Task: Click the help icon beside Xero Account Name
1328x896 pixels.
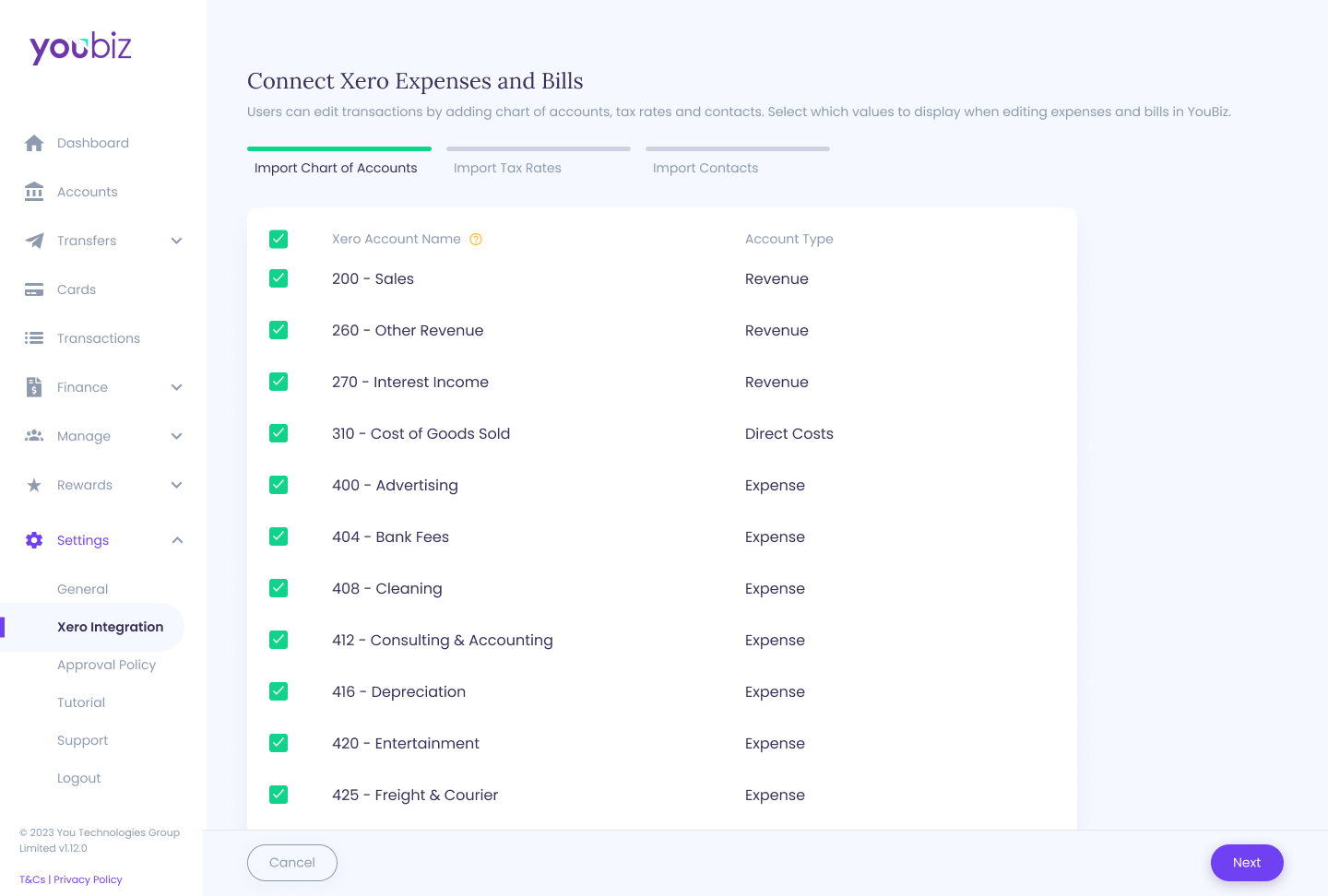Action: point(476,239)
